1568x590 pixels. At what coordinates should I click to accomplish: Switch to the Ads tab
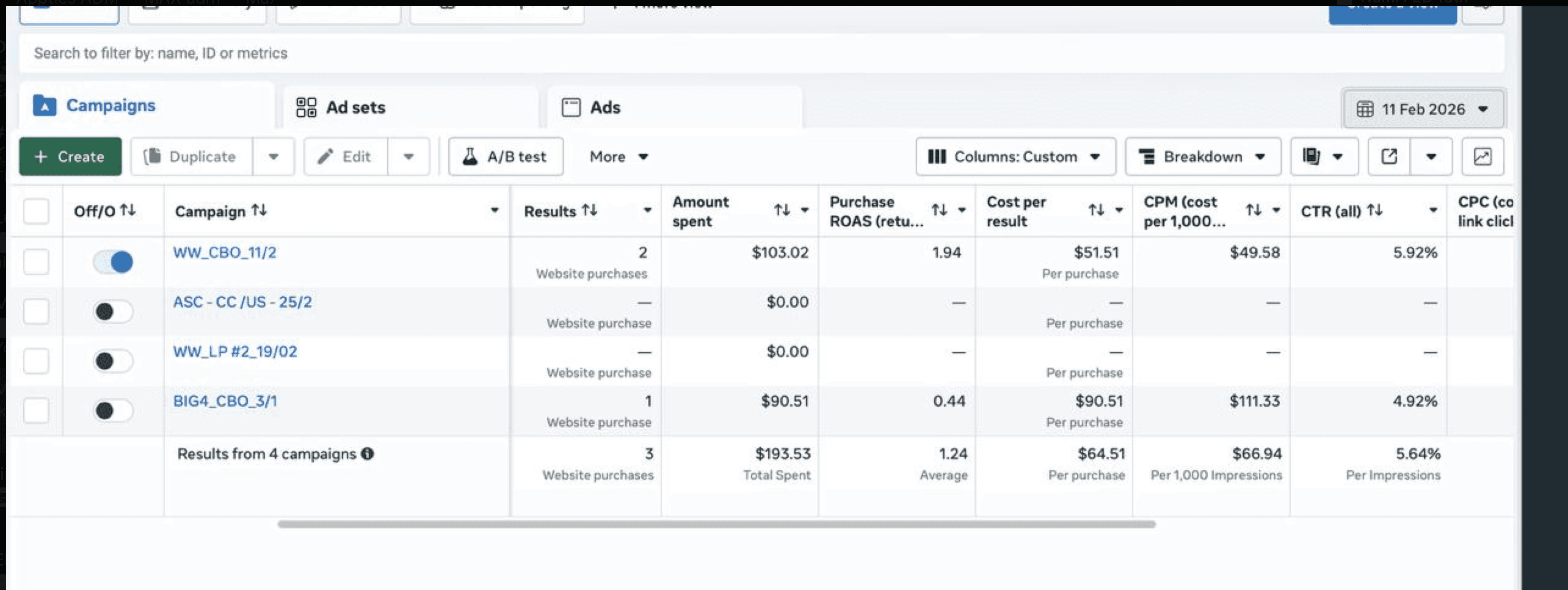[x=675, y=107]
